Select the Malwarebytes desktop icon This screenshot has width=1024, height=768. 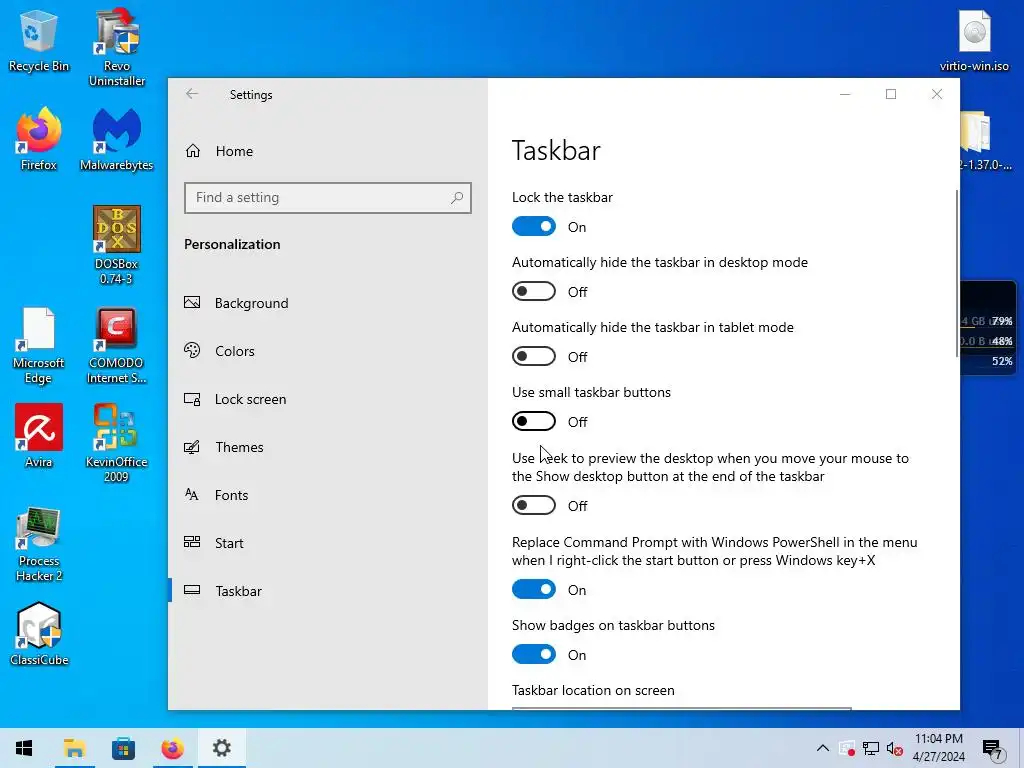[117, 138]
